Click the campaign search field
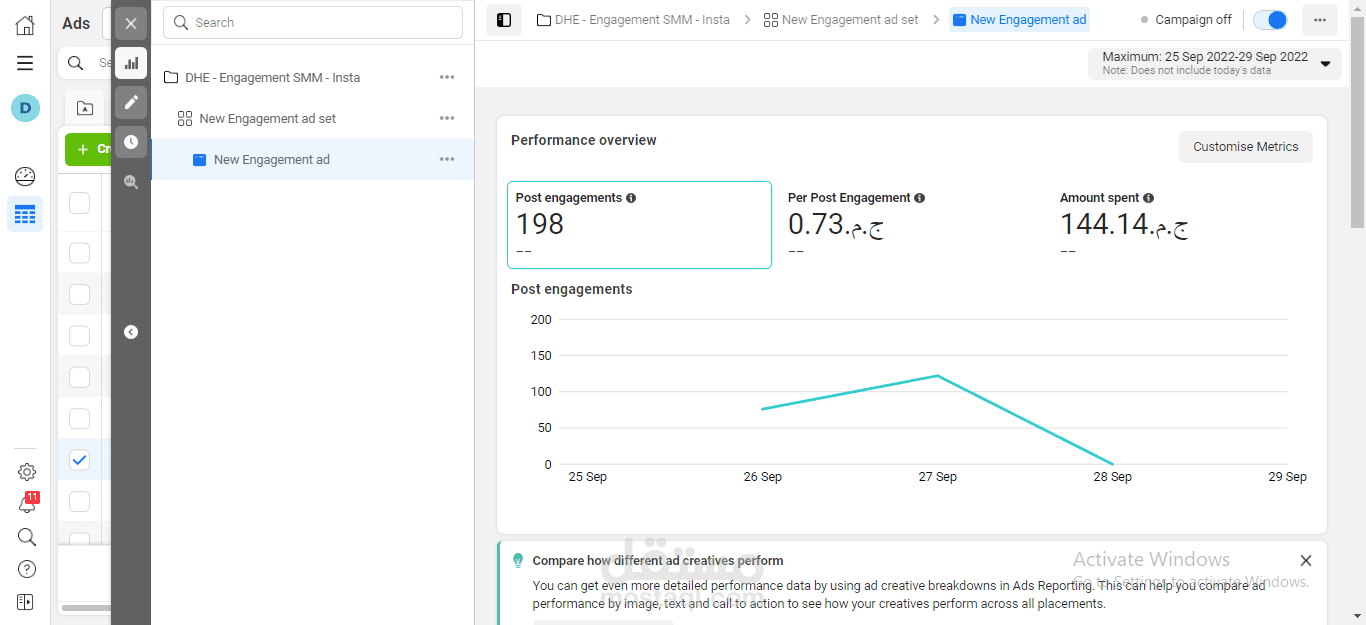 [x=313, y=22]
